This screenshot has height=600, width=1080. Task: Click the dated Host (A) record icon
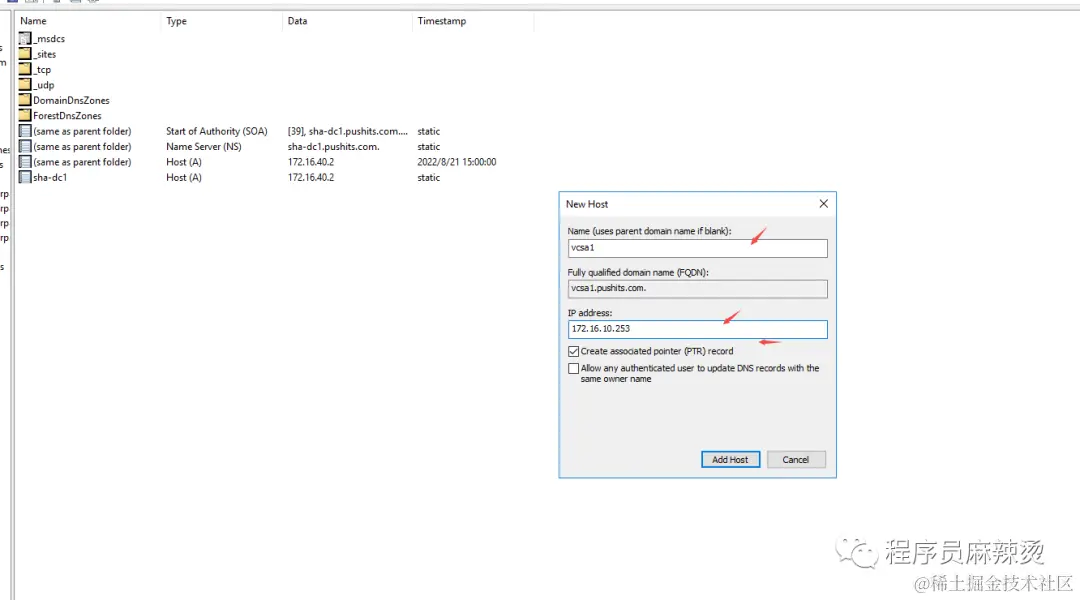tap(25, 162)
